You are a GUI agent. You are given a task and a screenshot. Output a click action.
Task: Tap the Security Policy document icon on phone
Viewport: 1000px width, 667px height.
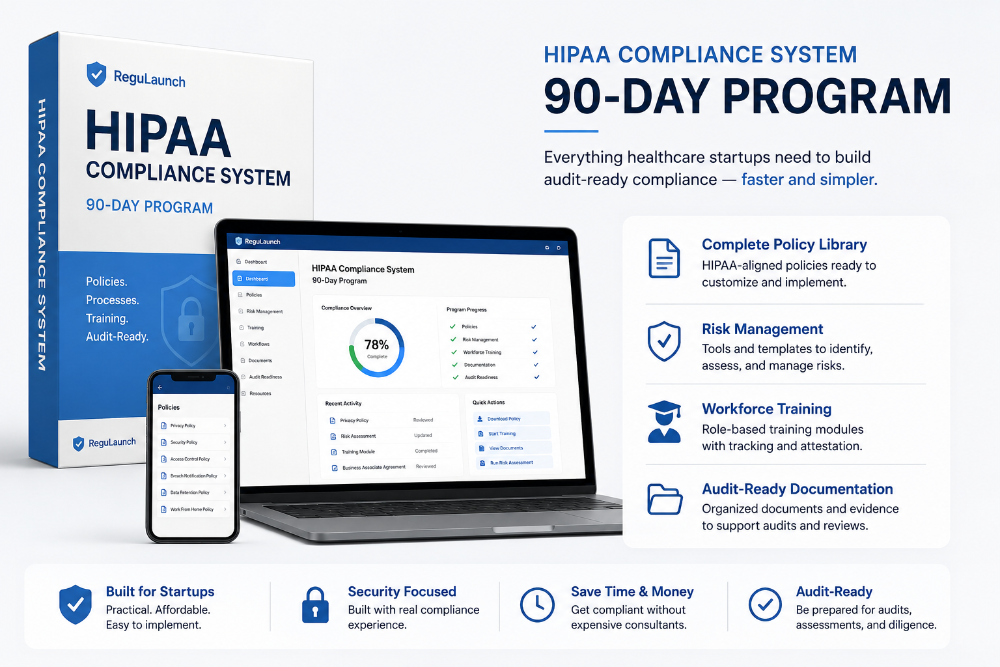[x=164, y=442]
